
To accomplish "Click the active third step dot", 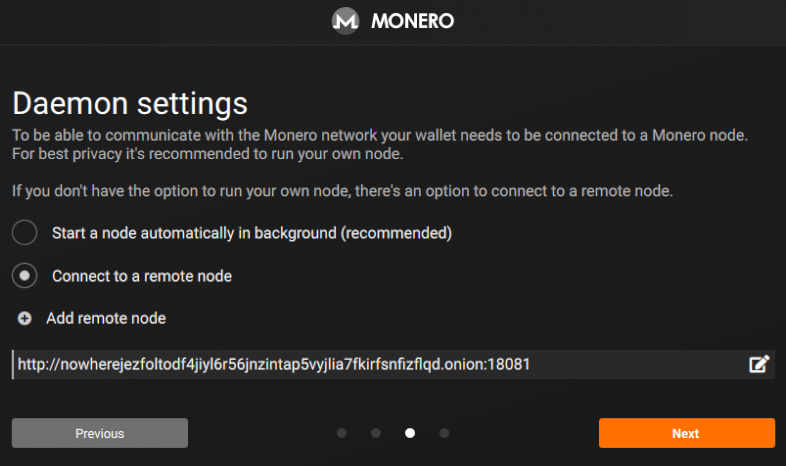I will [x=410, y=433].
